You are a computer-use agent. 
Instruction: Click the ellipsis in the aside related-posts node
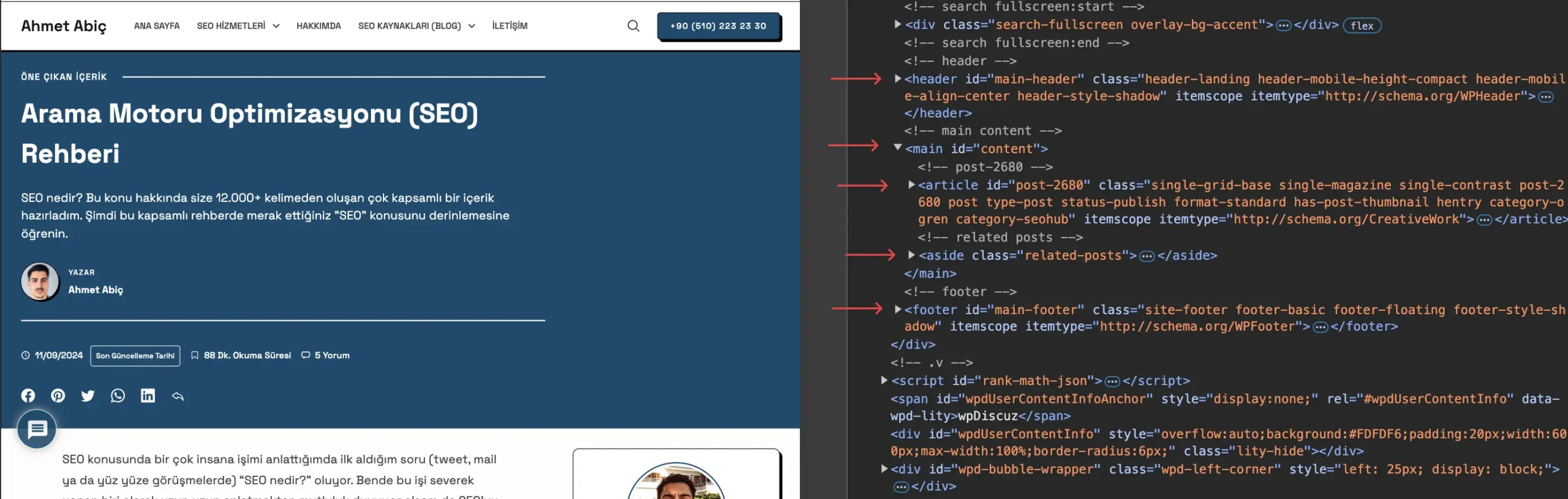coord(1147,256)
